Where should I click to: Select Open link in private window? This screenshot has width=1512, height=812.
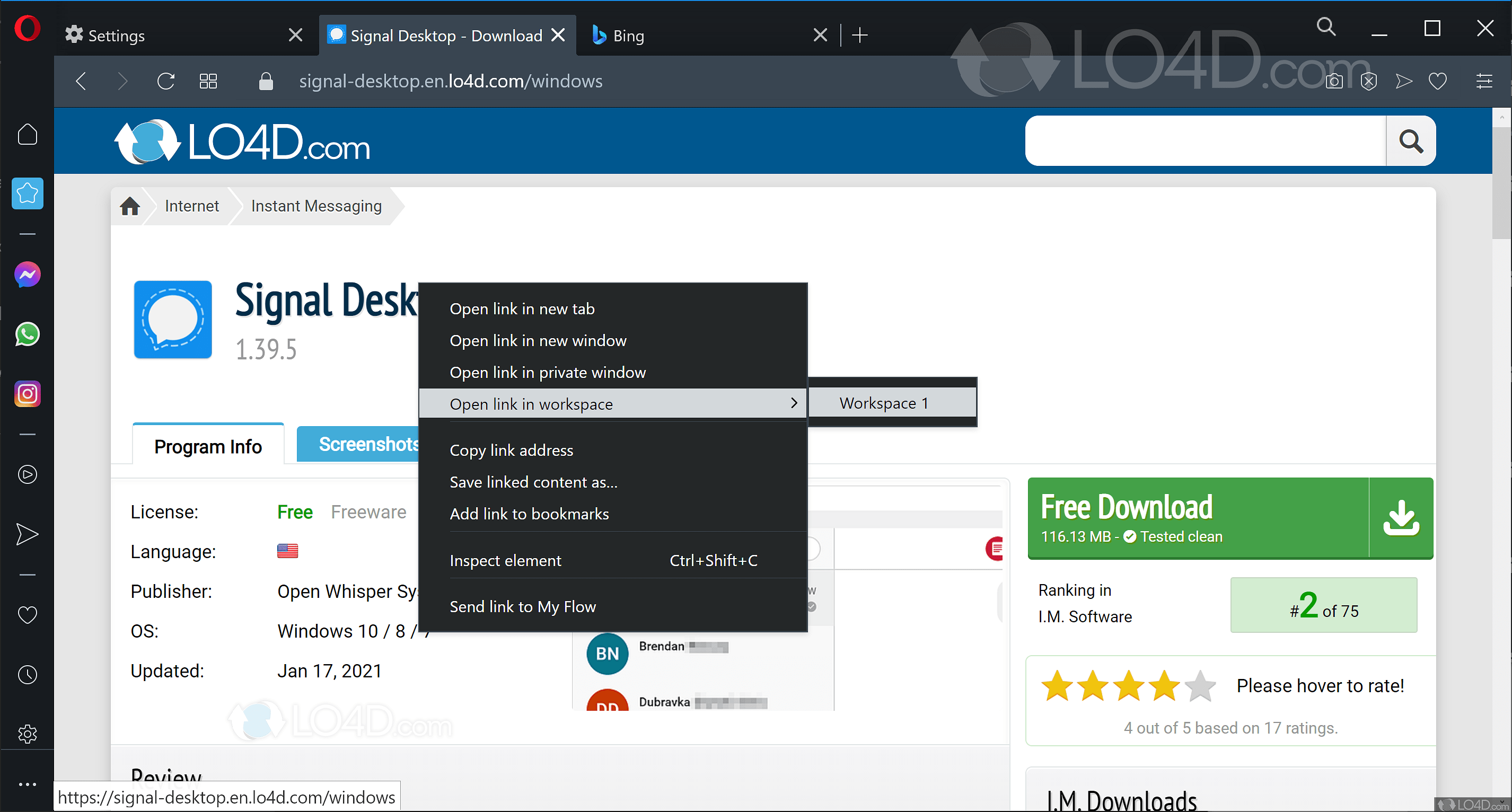[548, 372]
